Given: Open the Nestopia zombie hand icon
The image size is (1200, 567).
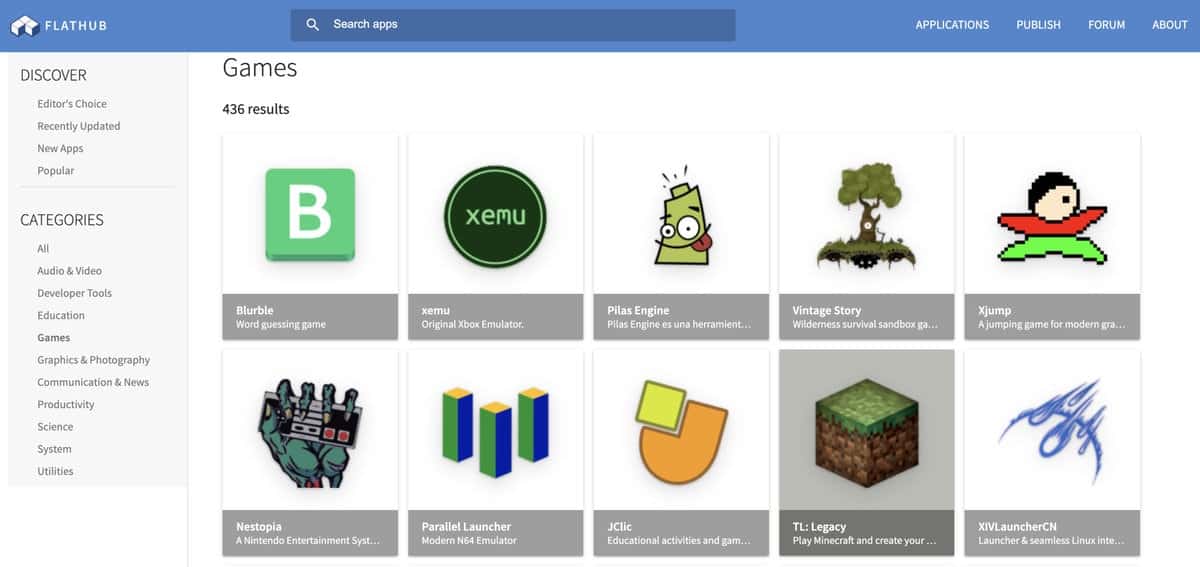Looking at the screenshot, I should 310,433.
